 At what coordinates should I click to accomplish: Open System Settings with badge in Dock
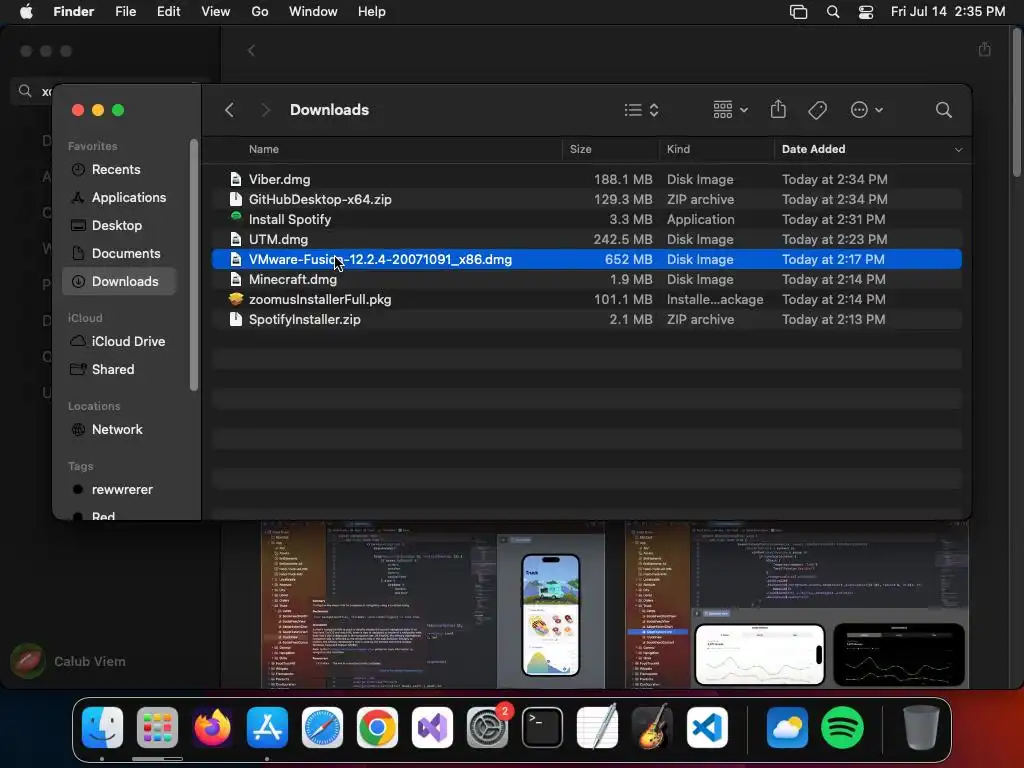click(x=488, y=728)
